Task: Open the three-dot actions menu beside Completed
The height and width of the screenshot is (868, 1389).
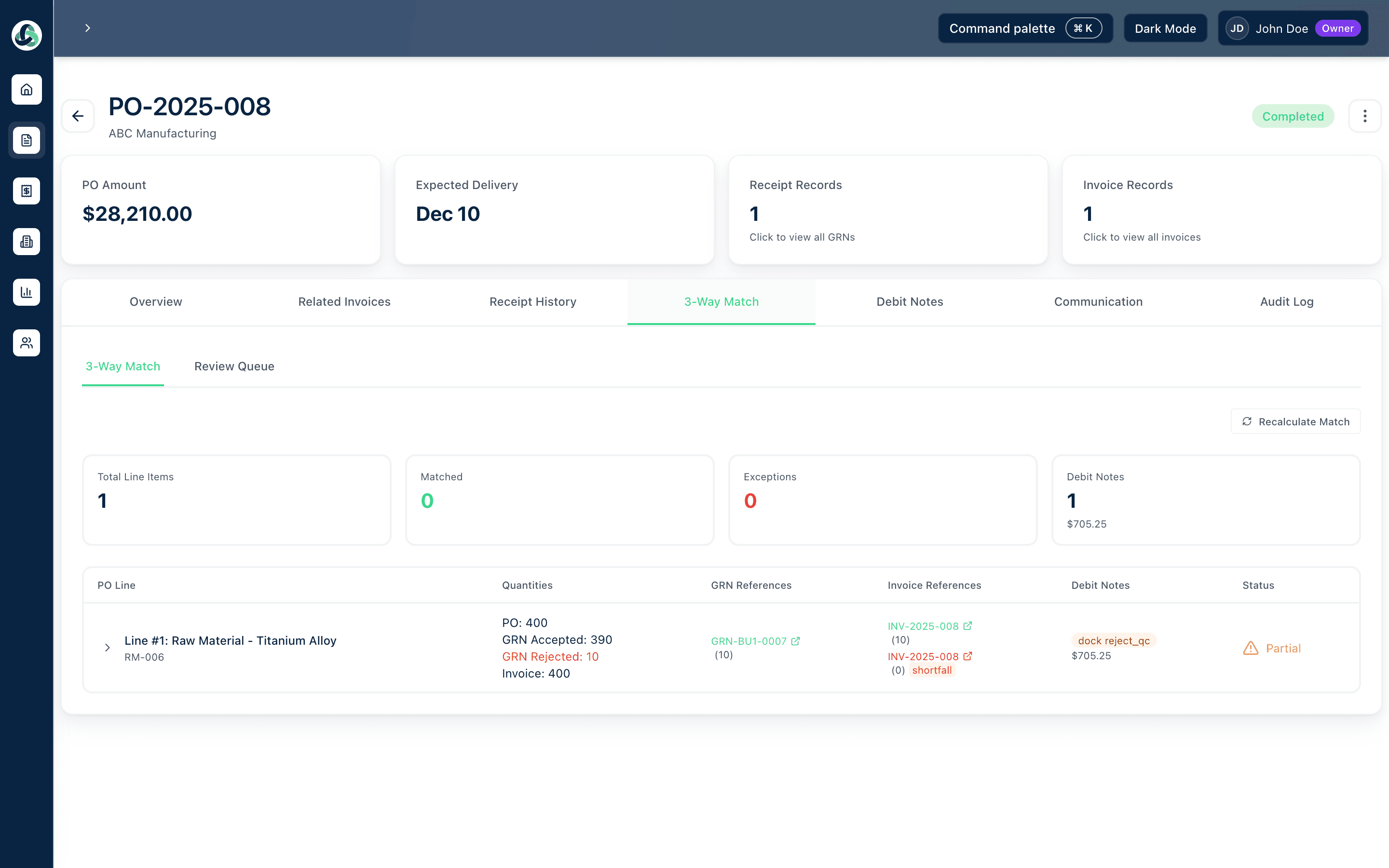Action: pos(1365,115)
